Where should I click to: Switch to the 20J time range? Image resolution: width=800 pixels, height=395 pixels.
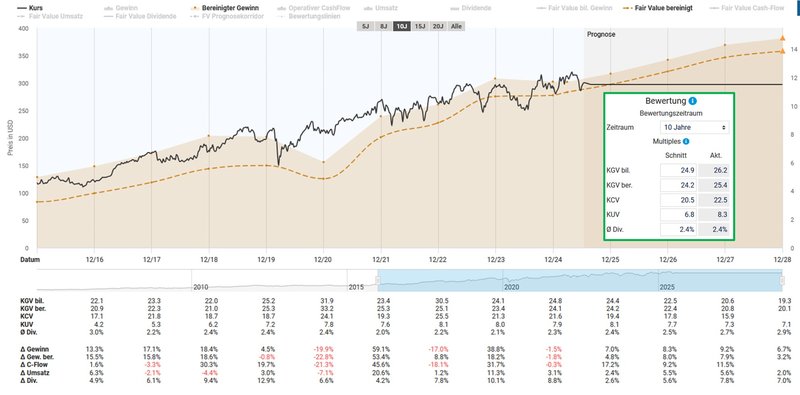(437, 27)
